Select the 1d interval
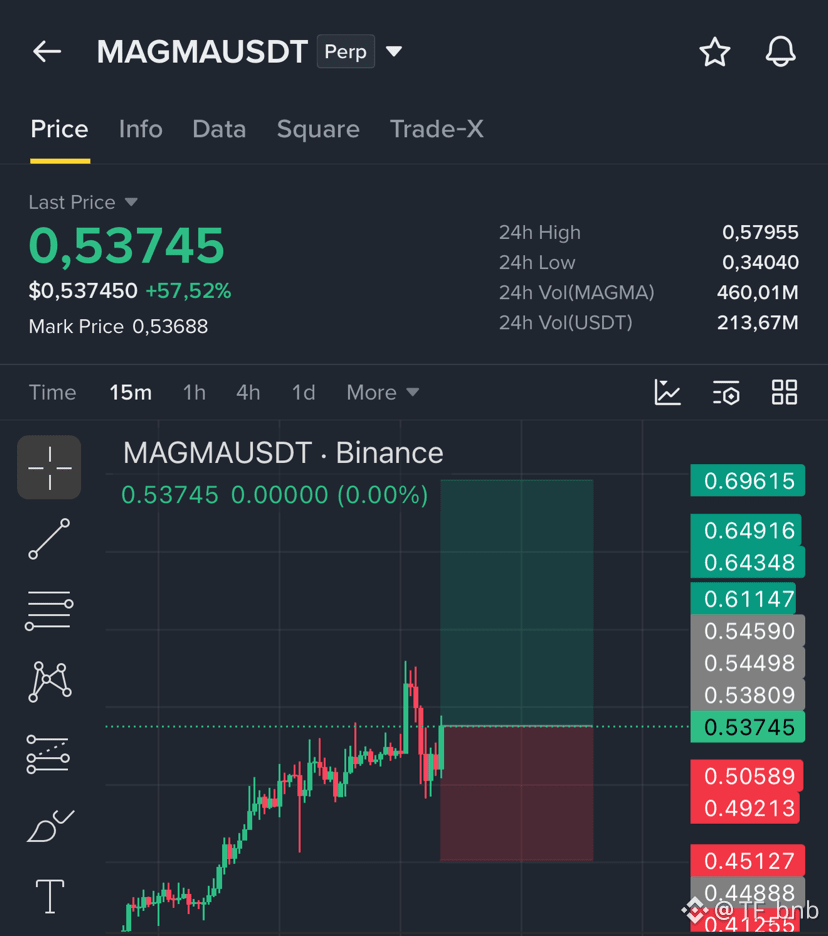This screenshot has height=936, width=828. 303,393
